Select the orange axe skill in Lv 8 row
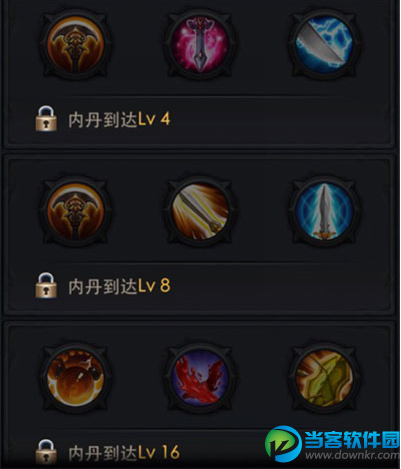Viewport: 401px width, 469px height. coord(76,211)
